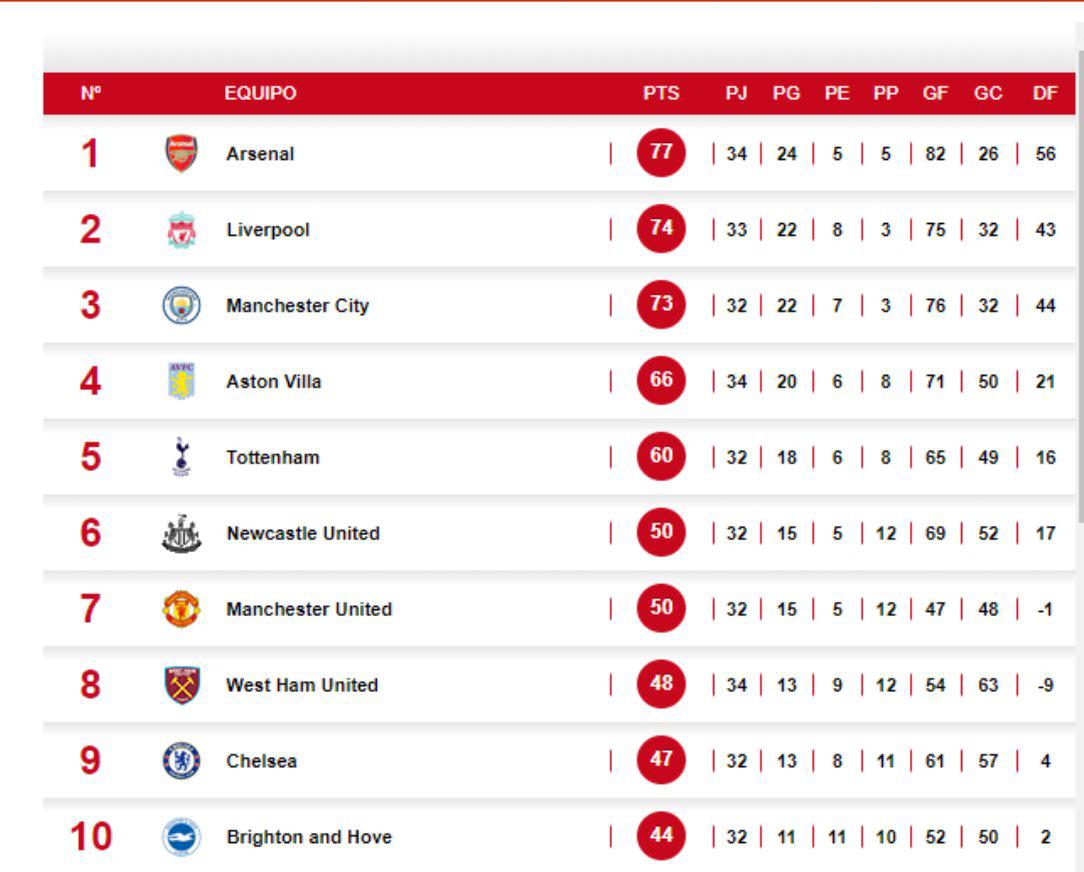Viewport: 1084px width, 872px height.
Task: Click the Arsenal club crest
Action: (181, 153)
